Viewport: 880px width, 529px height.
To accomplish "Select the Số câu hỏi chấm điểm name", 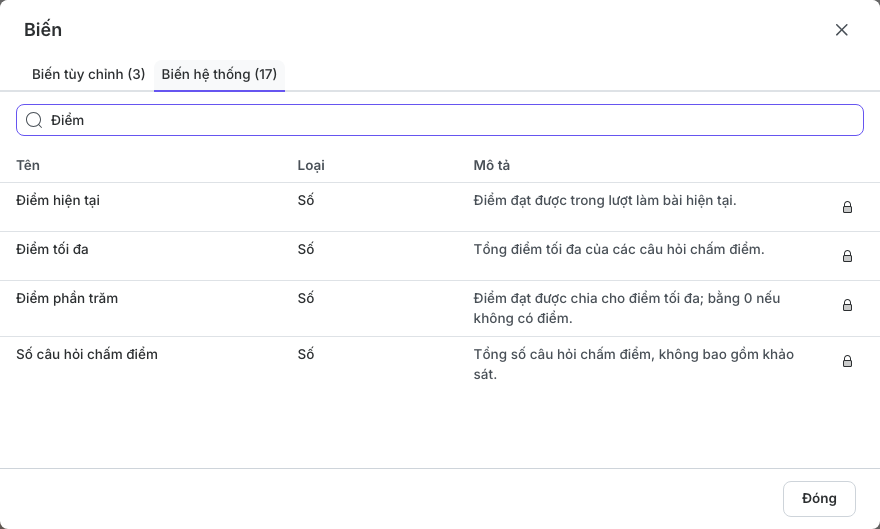I will tap(87, 354).
